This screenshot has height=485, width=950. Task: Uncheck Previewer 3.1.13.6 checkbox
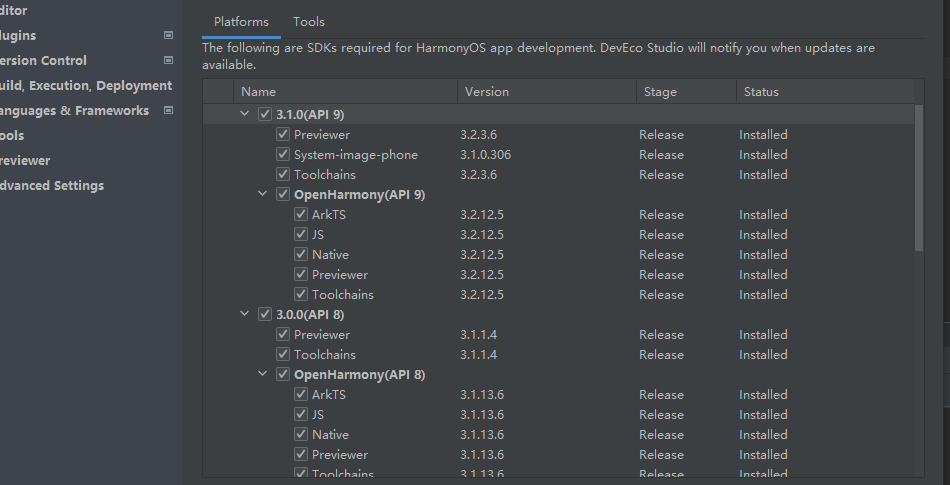coord(301,454)
